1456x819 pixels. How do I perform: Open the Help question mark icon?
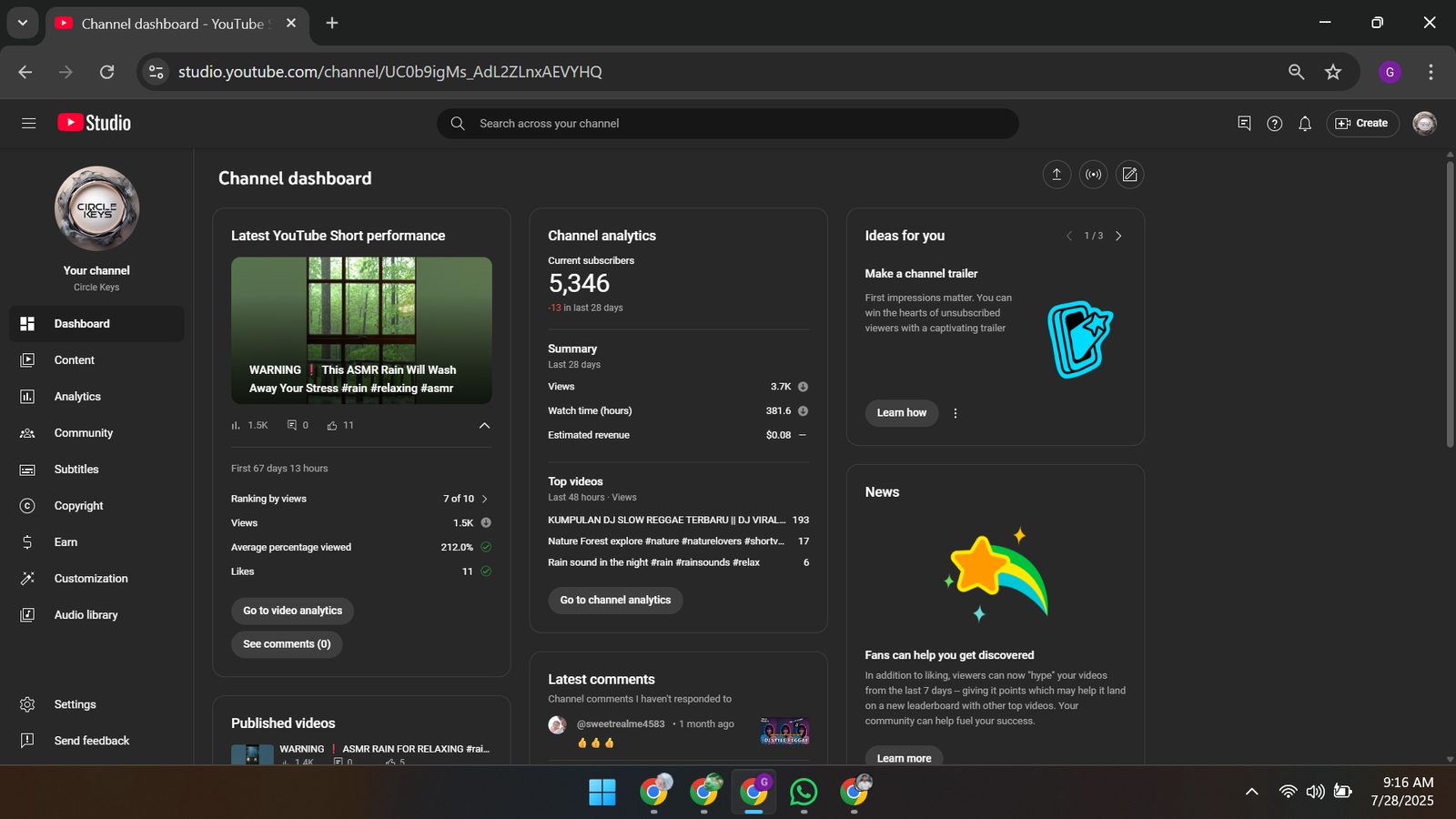[x=1275, y=123]
